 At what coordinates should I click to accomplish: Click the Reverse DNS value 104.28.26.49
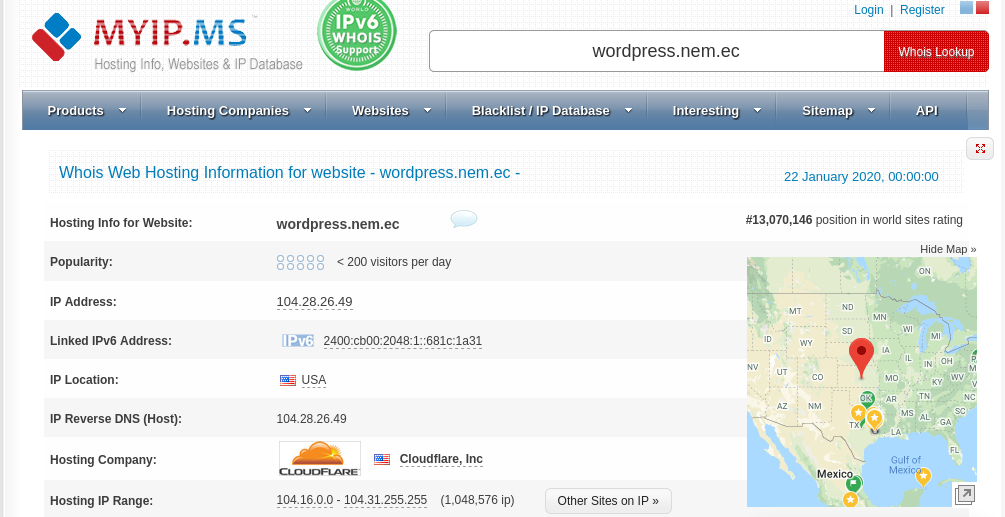(x=311, y=419)
